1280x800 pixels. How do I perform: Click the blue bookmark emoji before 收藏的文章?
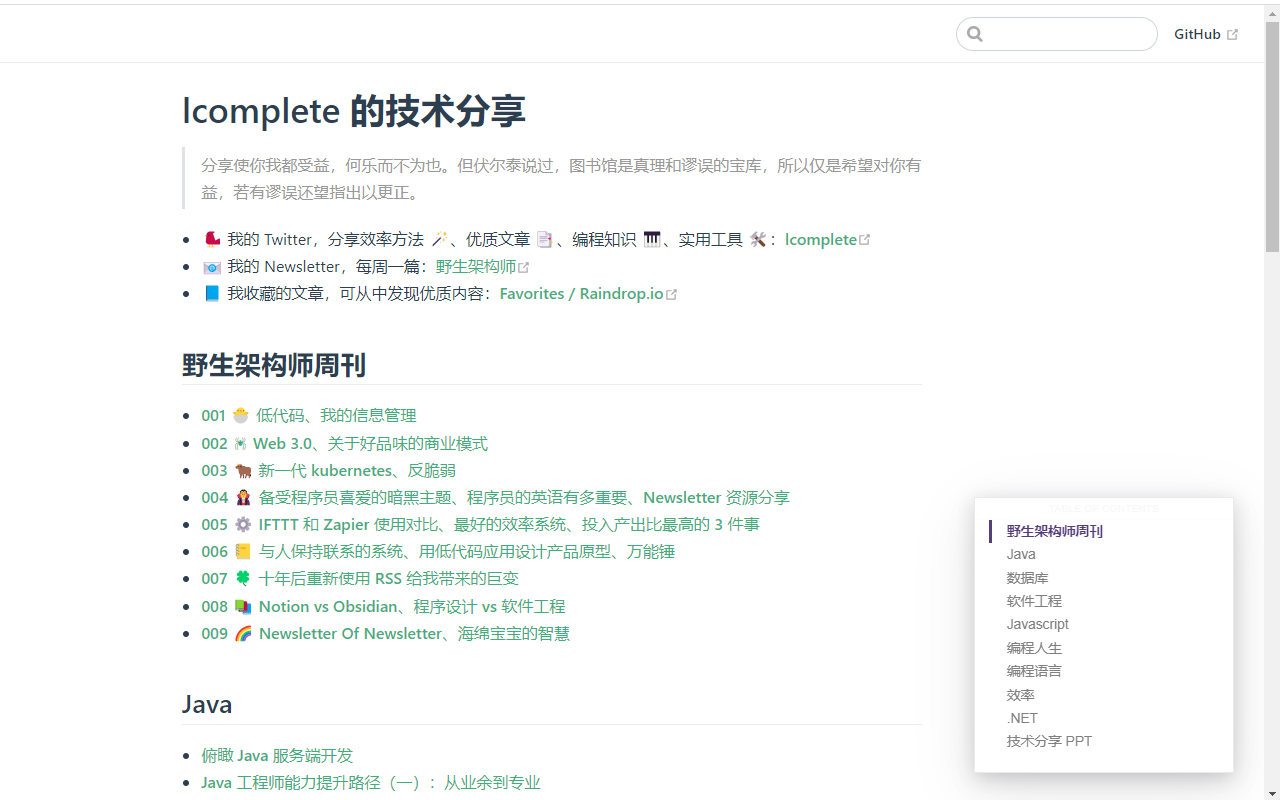[211, 293]
